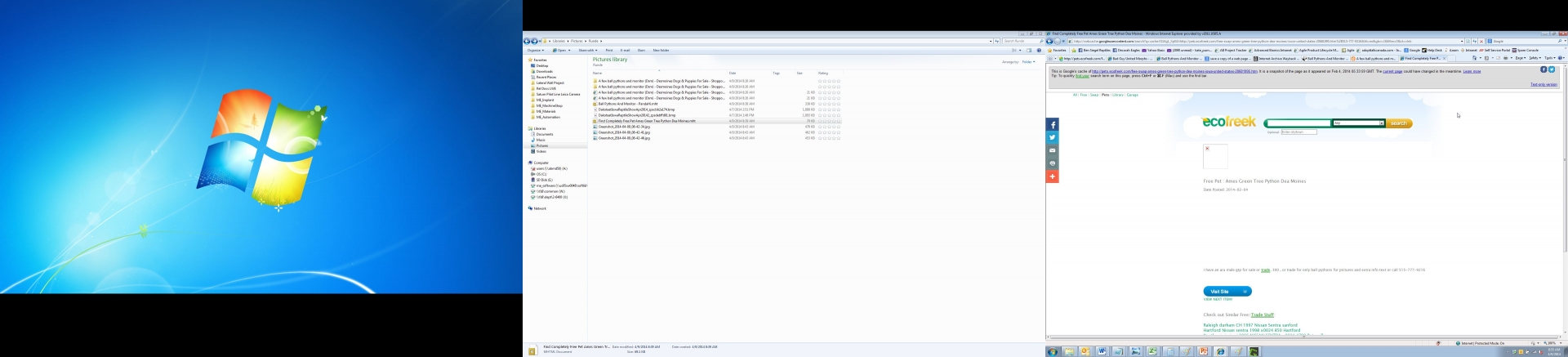Click optional city/town input field
Viewport: 1568px width, 357px height.
pos(1298,132)
